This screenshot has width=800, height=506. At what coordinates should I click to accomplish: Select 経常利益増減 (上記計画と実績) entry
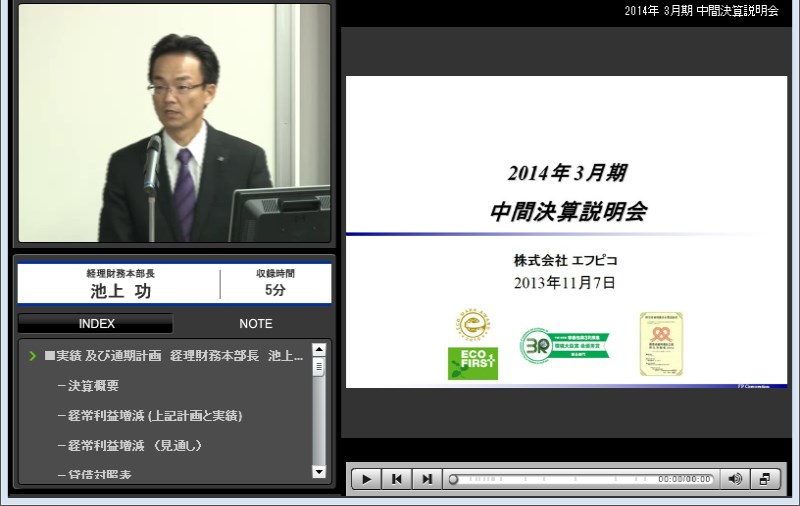click(x=150, y=416)
